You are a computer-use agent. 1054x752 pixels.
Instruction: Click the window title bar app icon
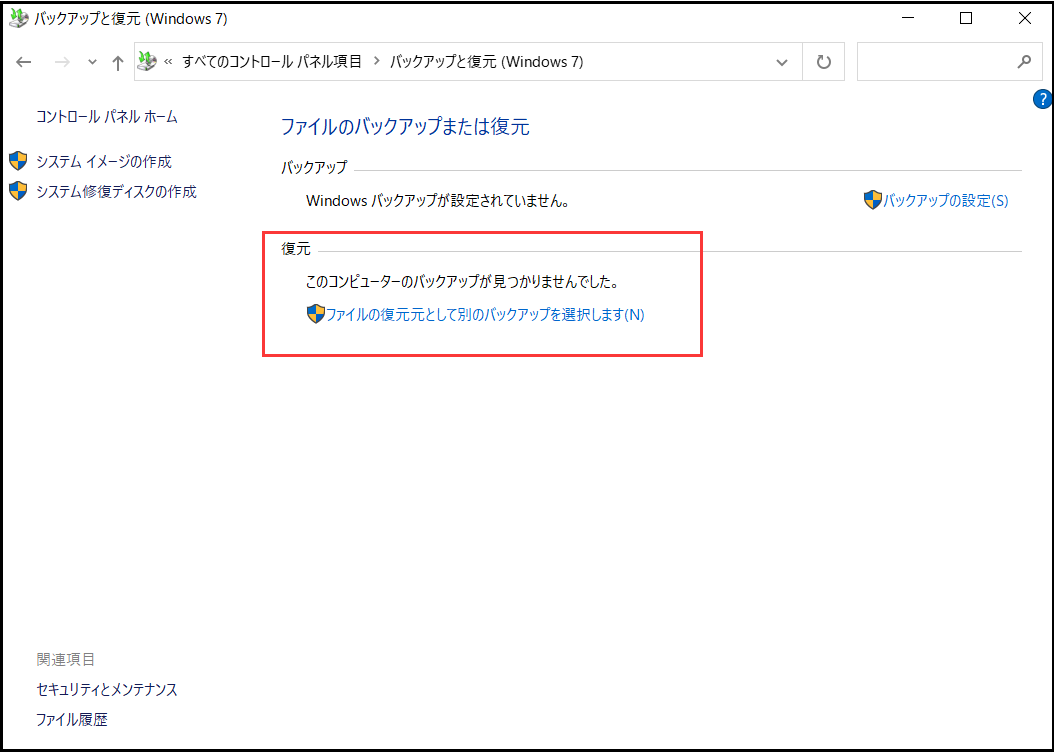pos(18,18)
